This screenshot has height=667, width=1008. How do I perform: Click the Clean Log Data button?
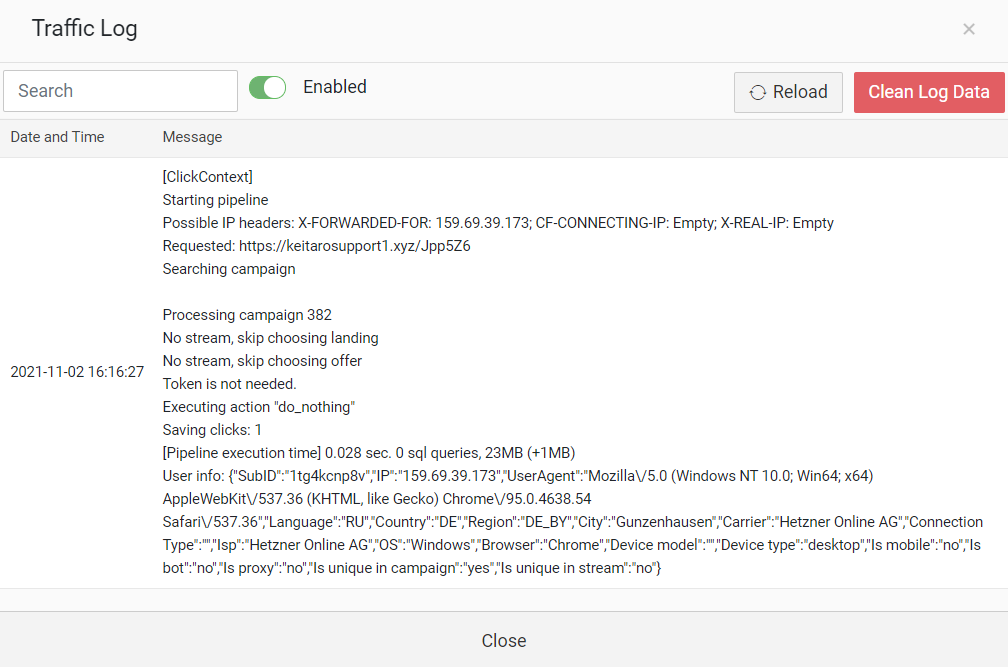coord(929,93)
